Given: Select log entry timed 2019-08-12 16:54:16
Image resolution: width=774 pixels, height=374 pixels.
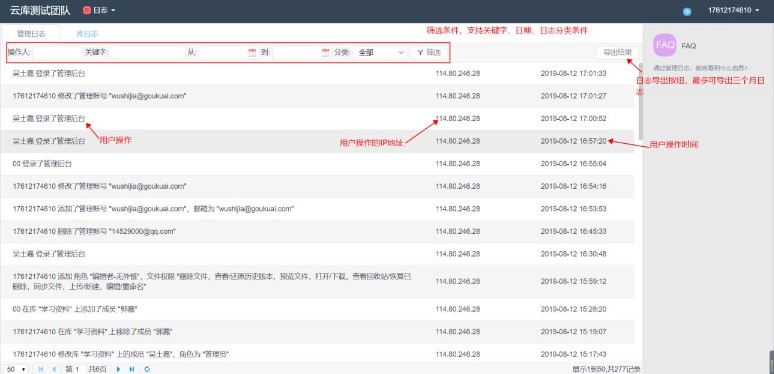Looking at the screenshot, I should 317,187.
